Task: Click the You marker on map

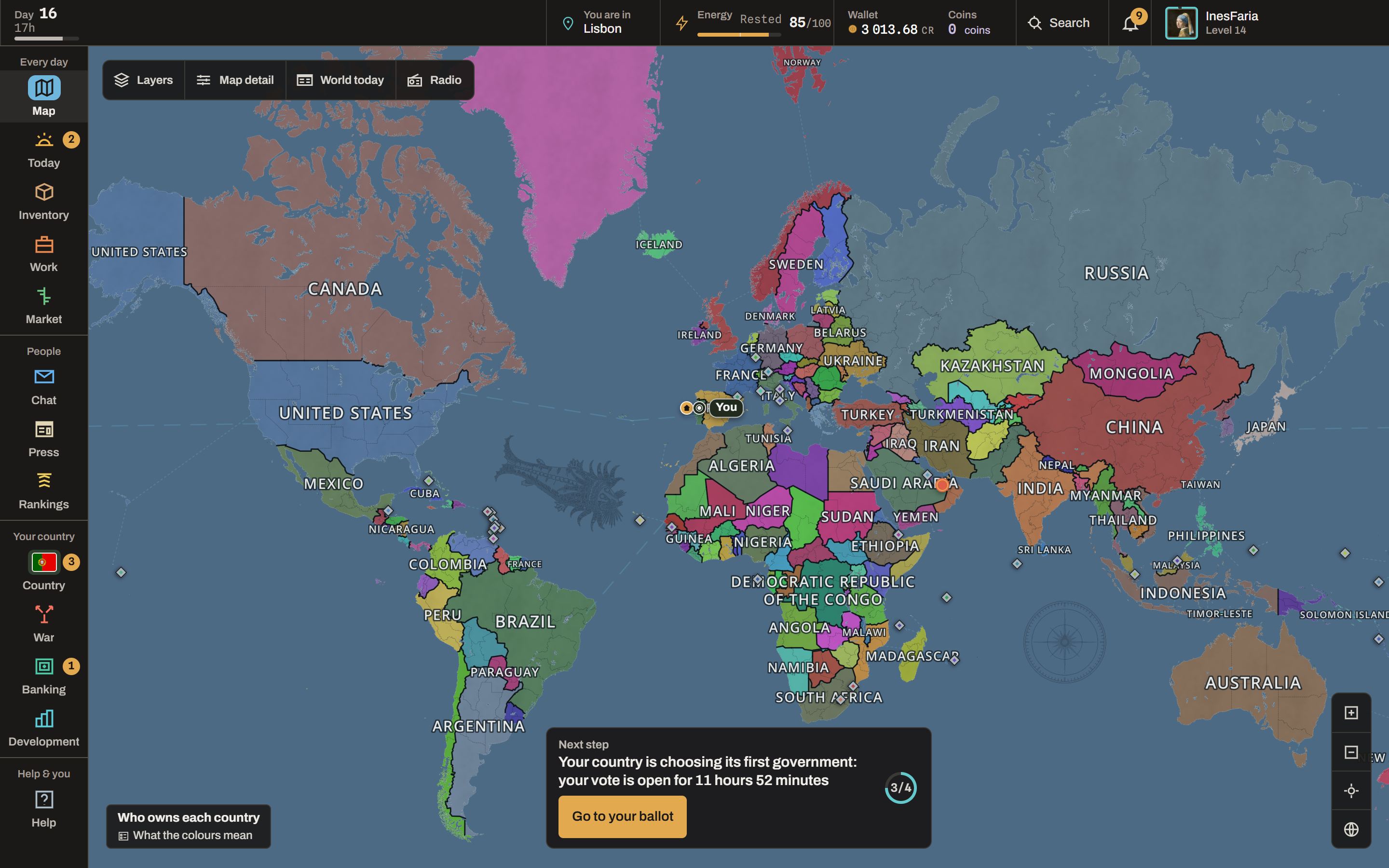Action: 726,407
